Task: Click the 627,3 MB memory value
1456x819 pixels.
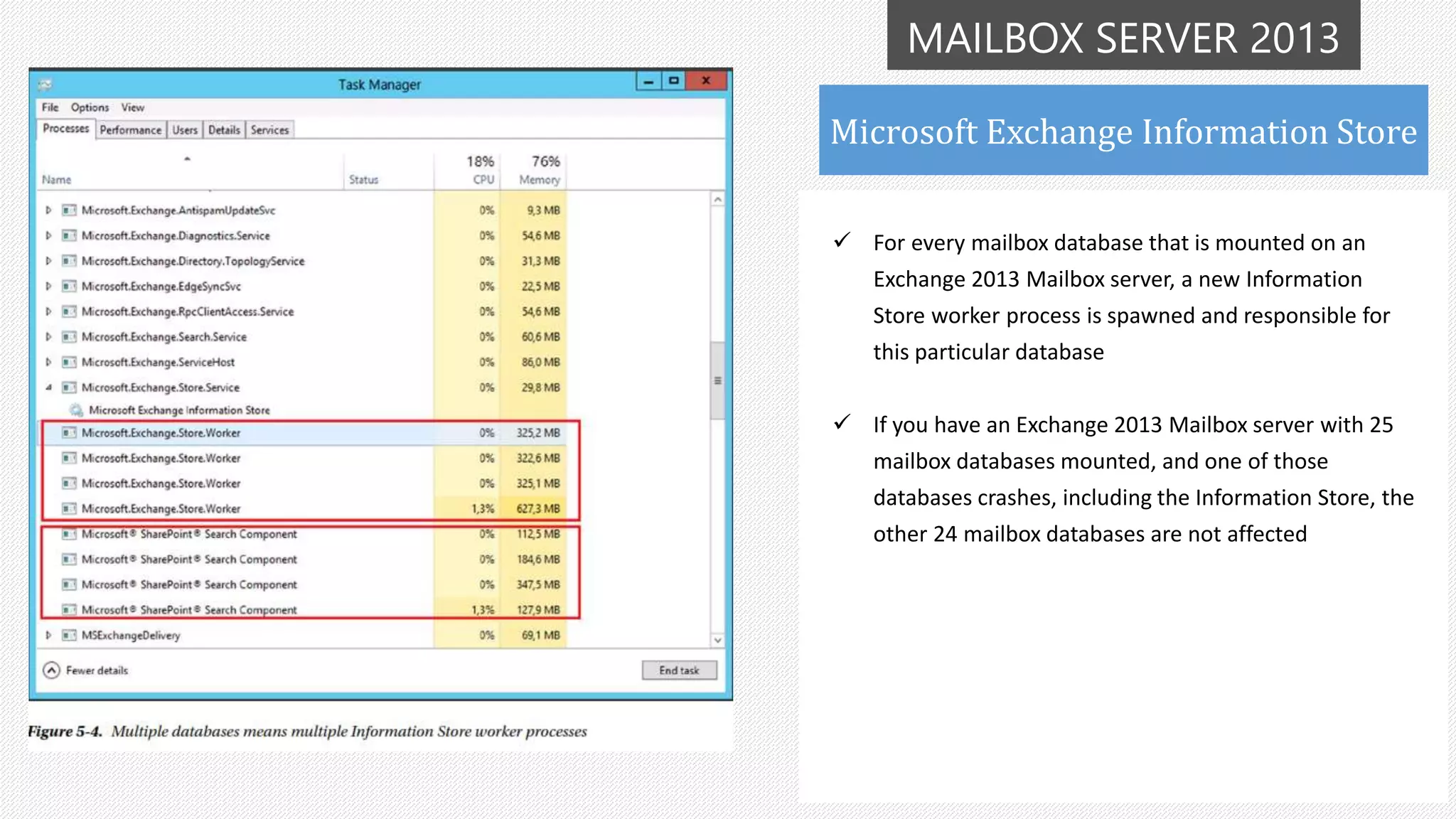Action: (538, 508)
